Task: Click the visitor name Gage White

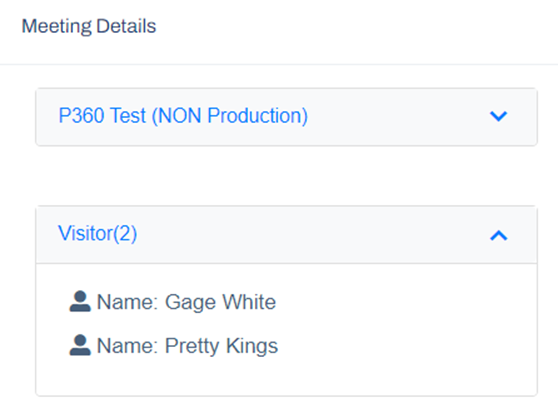Action: coord(220,302)
